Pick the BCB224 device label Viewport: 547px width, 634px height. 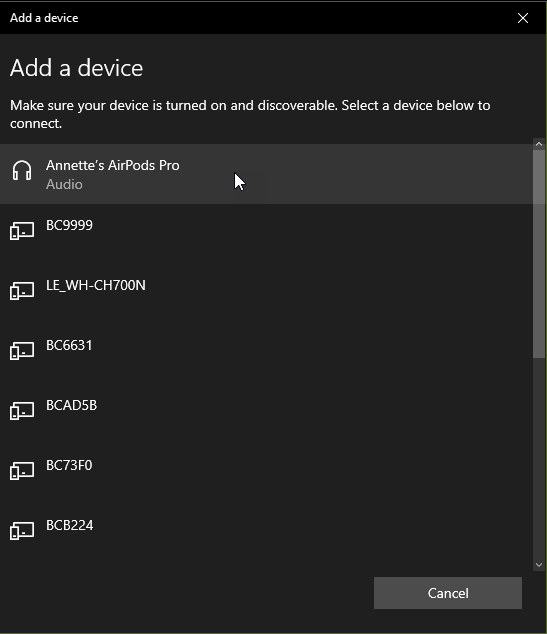70,525
